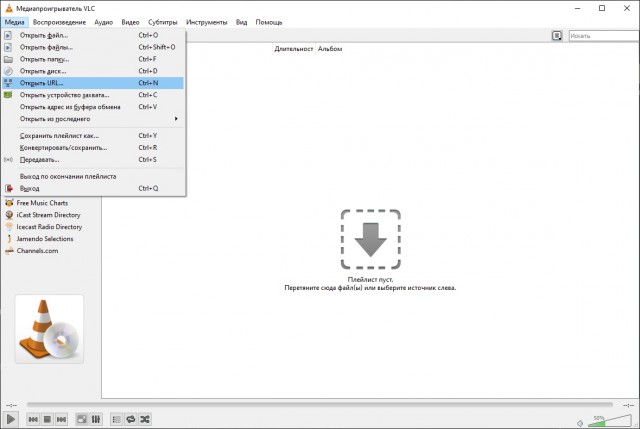Open the playlist view mode dropdown icon
This screenshot has height=429, width=640.
(x=557, y=35)
